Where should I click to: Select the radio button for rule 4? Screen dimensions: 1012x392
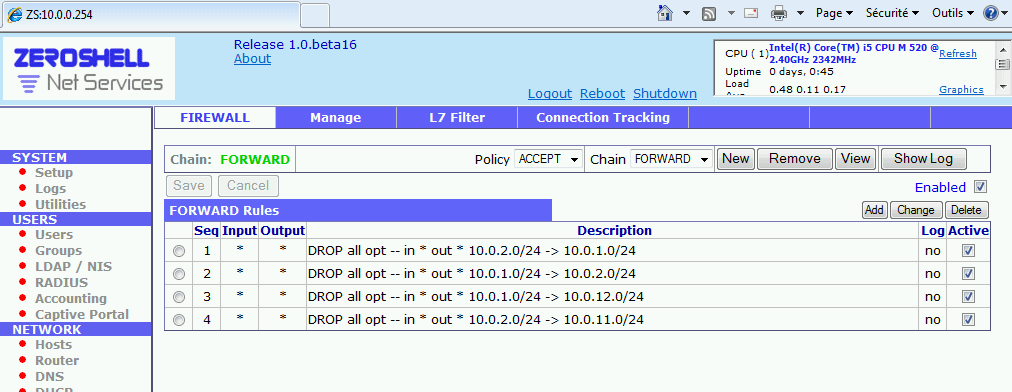[x=179, y=320]
